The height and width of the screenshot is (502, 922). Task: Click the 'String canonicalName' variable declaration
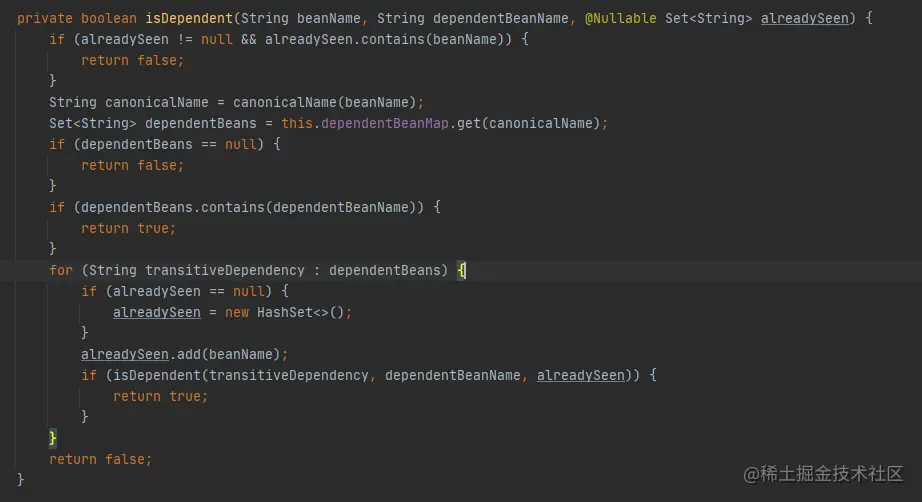(x=129, y=102)
